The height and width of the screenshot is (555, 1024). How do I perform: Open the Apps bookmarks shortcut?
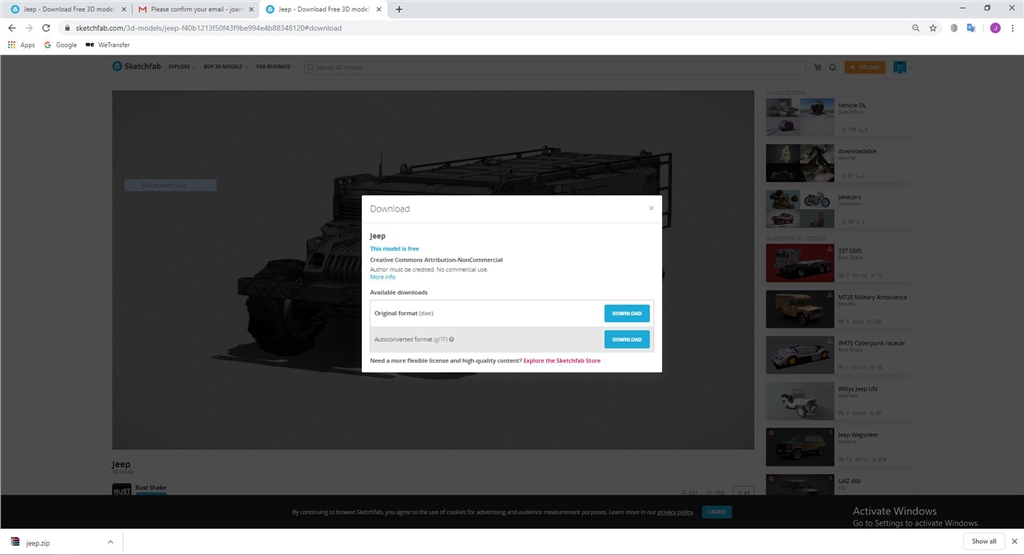[21, 45]
